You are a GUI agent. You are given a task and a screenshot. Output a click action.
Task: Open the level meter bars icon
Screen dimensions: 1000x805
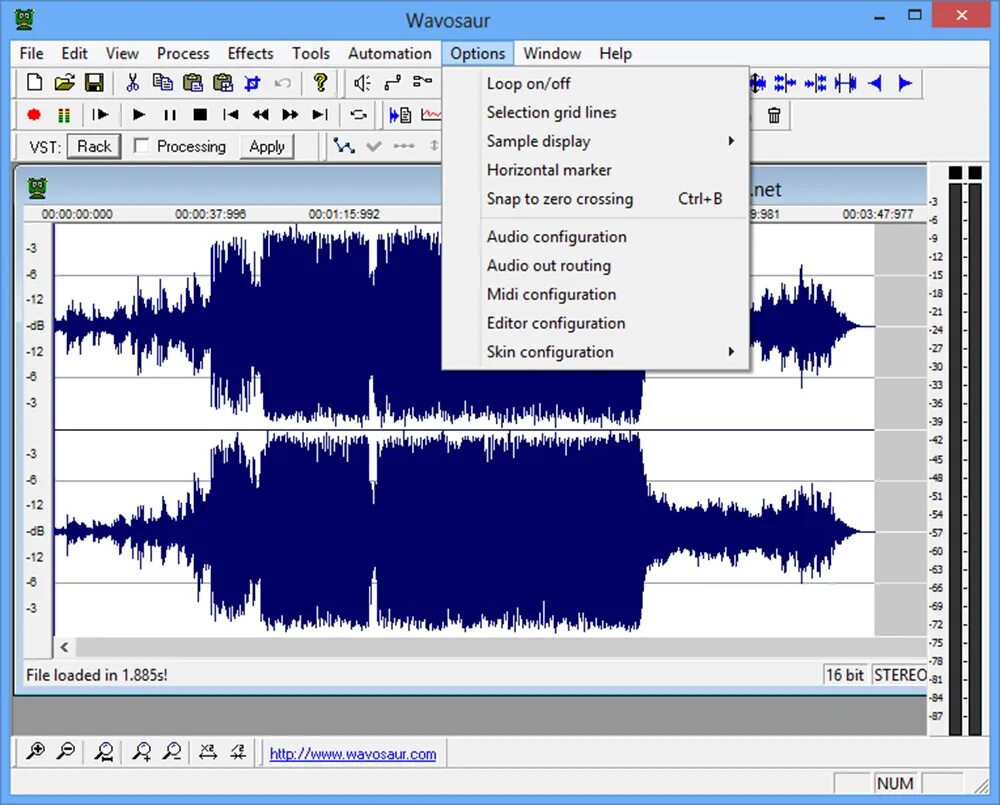click(64, 115)
